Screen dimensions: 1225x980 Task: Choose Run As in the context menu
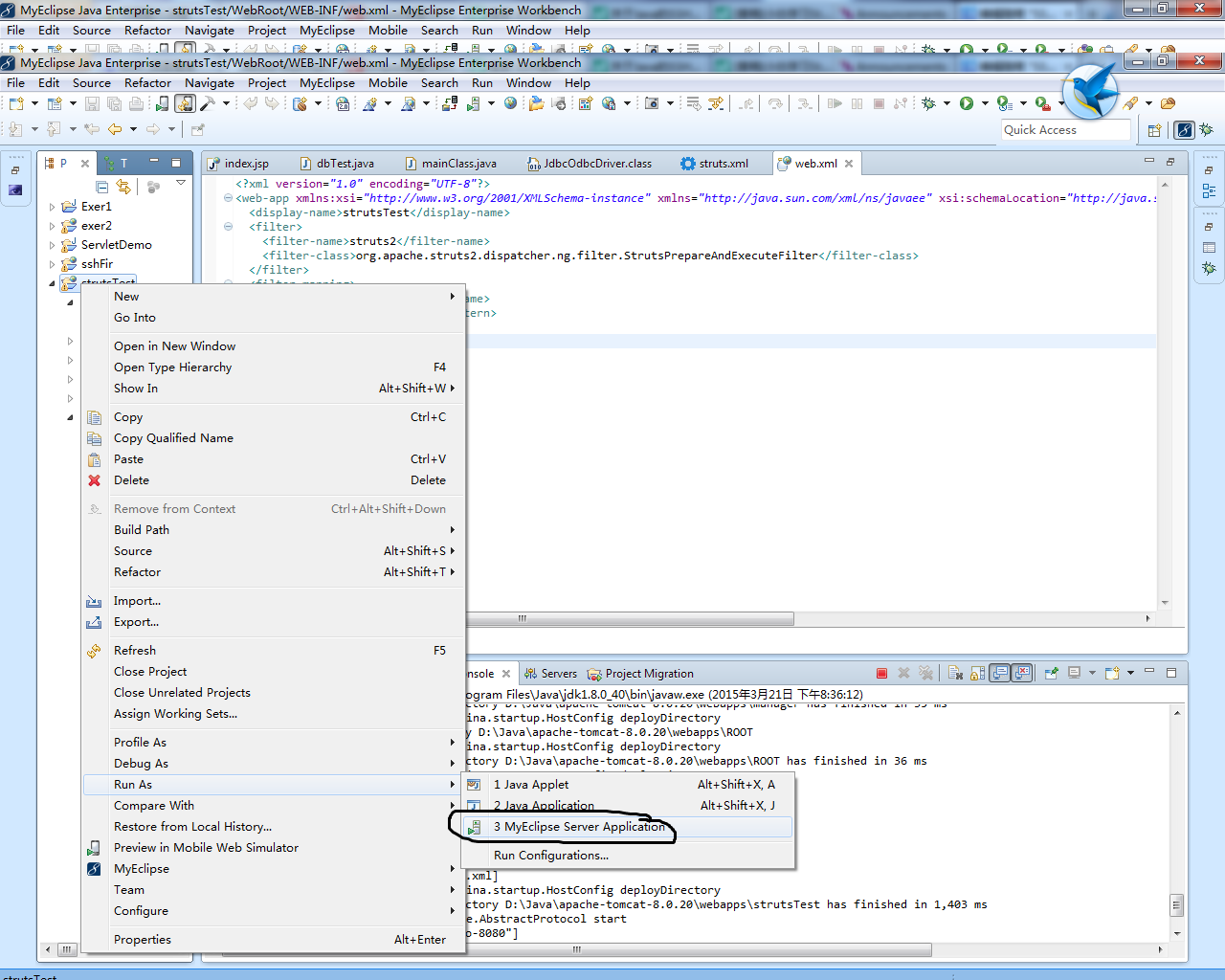(274, 784)
